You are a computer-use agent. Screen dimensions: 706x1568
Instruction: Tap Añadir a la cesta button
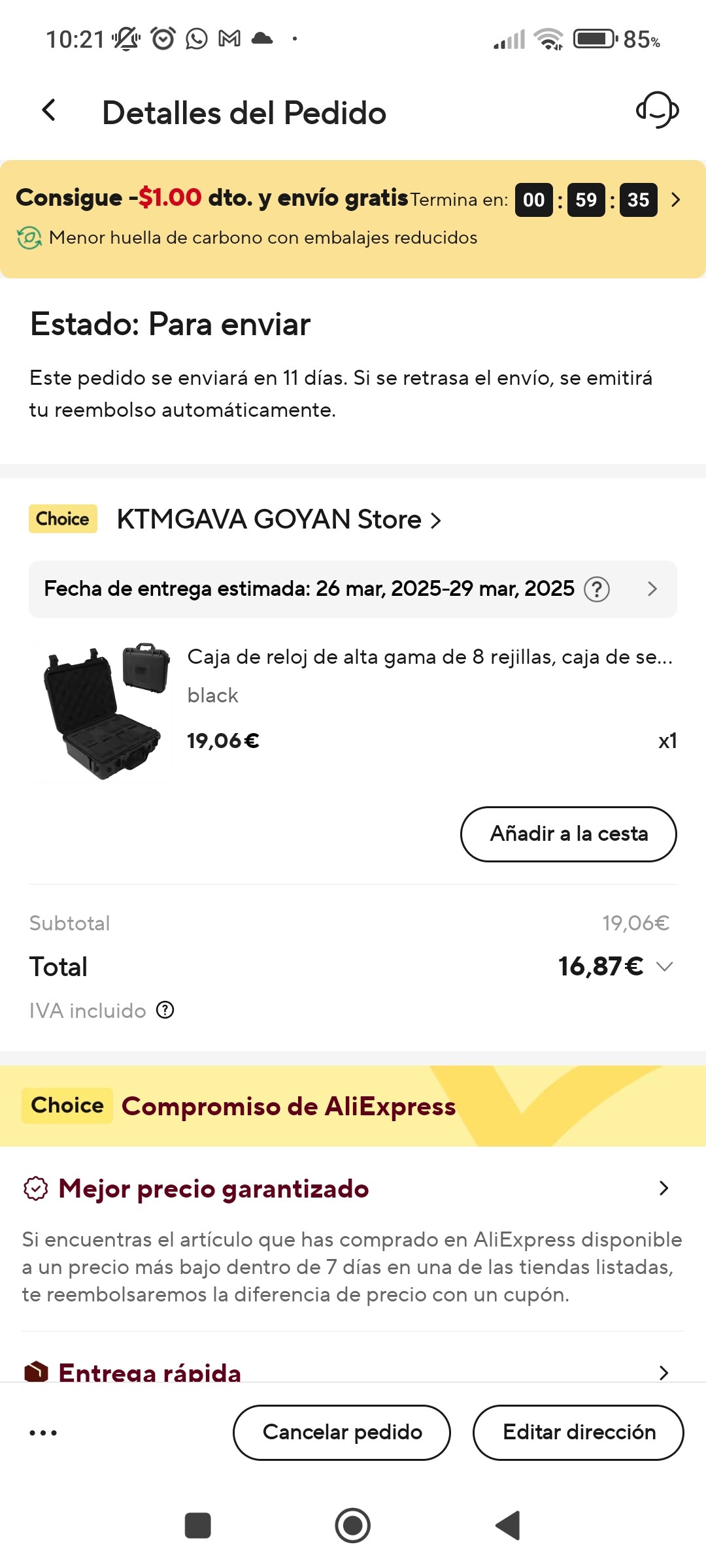pos(568,834)
